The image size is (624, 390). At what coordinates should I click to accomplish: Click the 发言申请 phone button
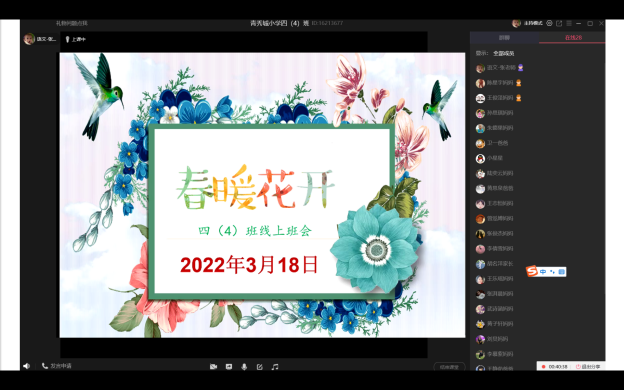click(x=57, y=366)
